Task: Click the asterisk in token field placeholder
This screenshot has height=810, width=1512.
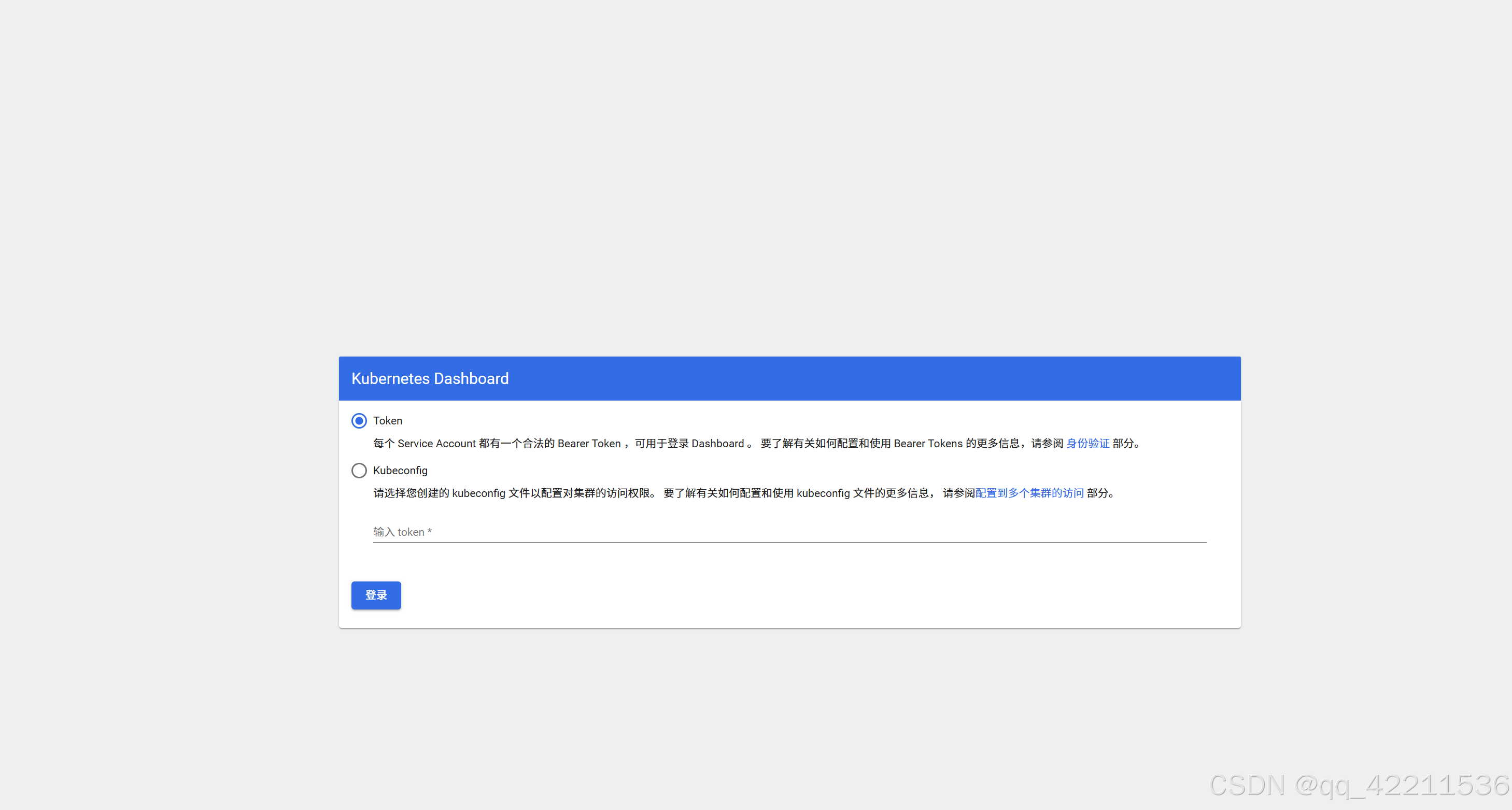Action: point(429,531)
